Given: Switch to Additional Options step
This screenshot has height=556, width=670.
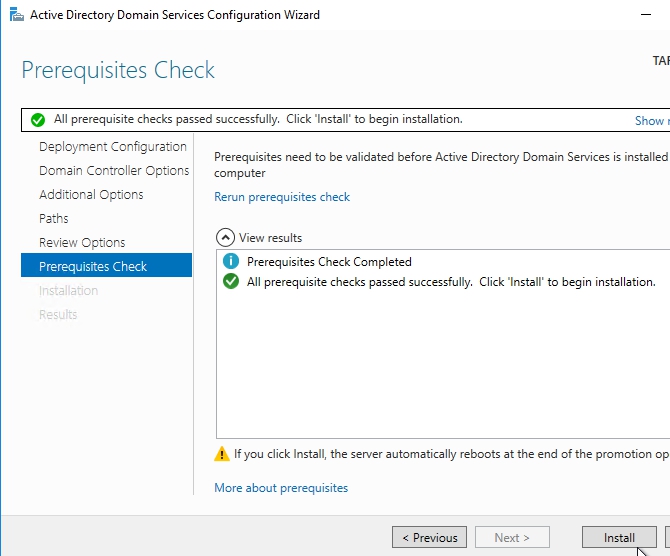Looking at the screenshot, I should (91, 195).
